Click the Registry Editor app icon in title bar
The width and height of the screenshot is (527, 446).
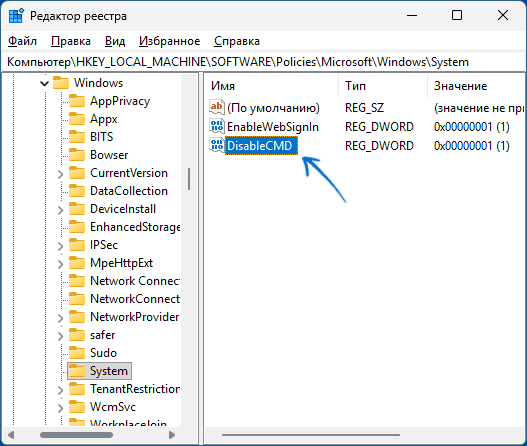(x=16, y=15)
